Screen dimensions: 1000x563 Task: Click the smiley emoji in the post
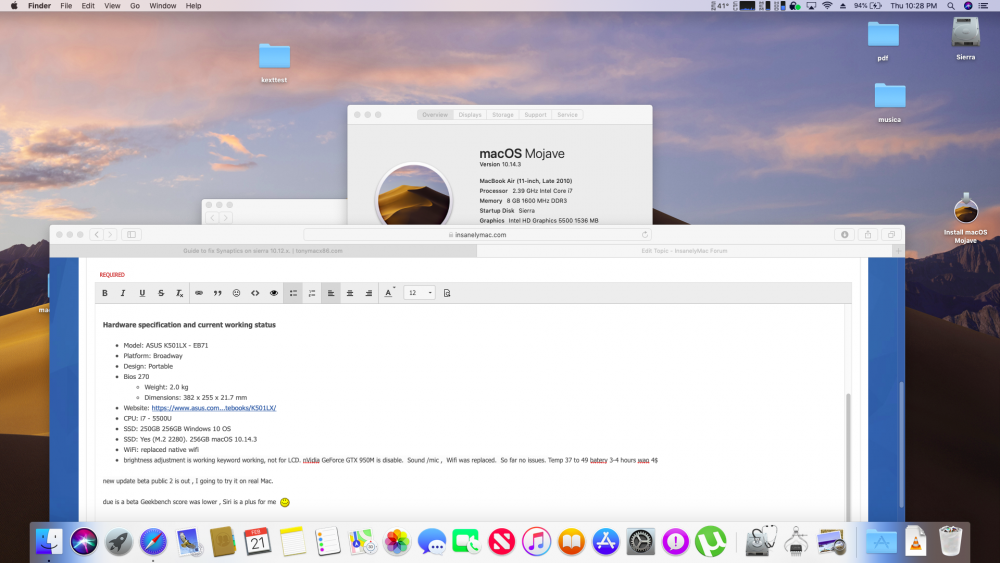(285, 502)
